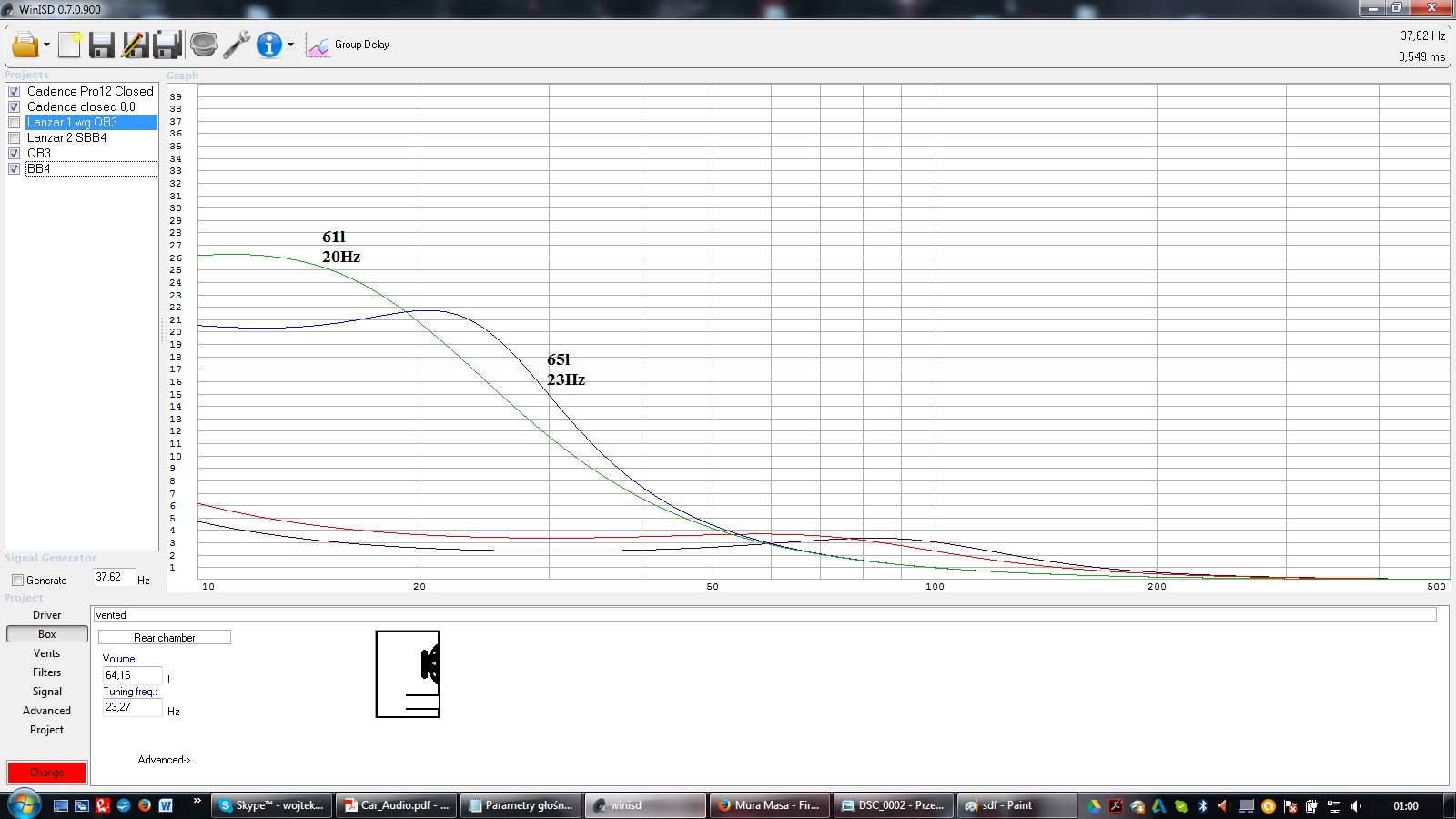Click the blue info icon

point(269,45)
